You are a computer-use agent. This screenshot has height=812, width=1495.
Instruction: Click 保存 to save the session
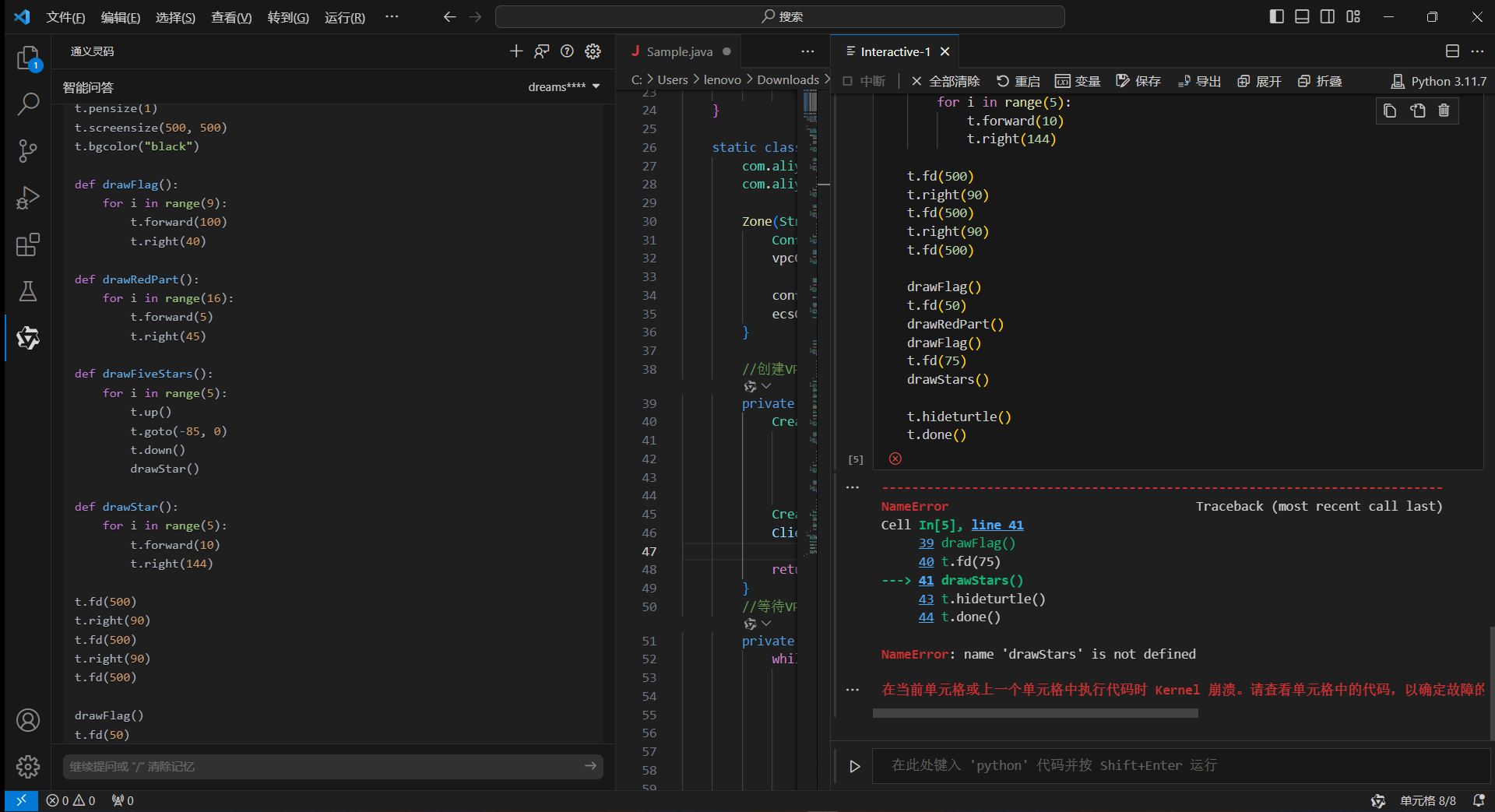[1138, 81]
